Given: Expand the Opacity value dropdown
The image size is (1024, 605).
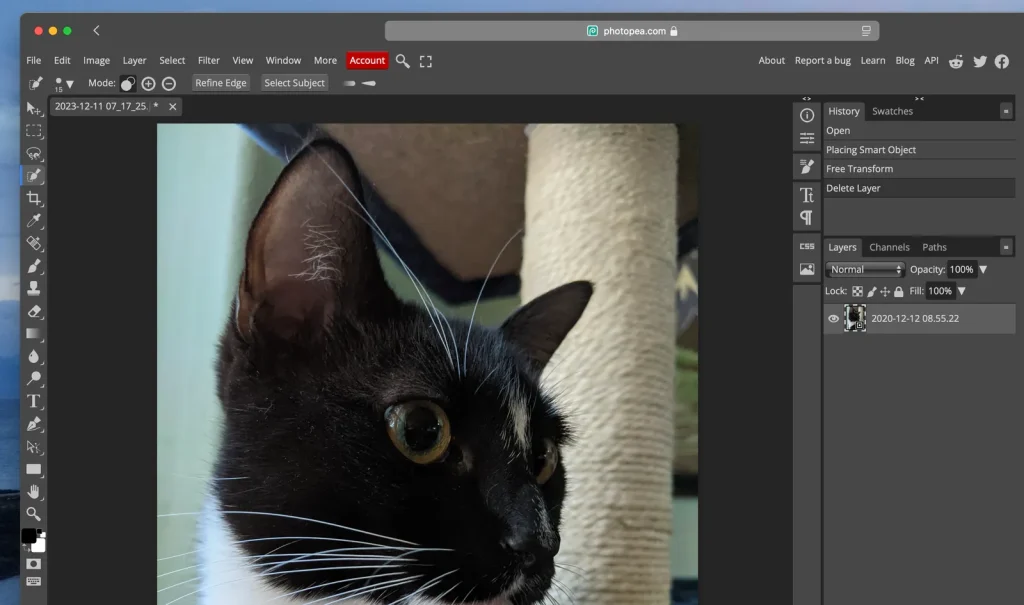Looking at the screenshot, I should [x=982, y=269].
